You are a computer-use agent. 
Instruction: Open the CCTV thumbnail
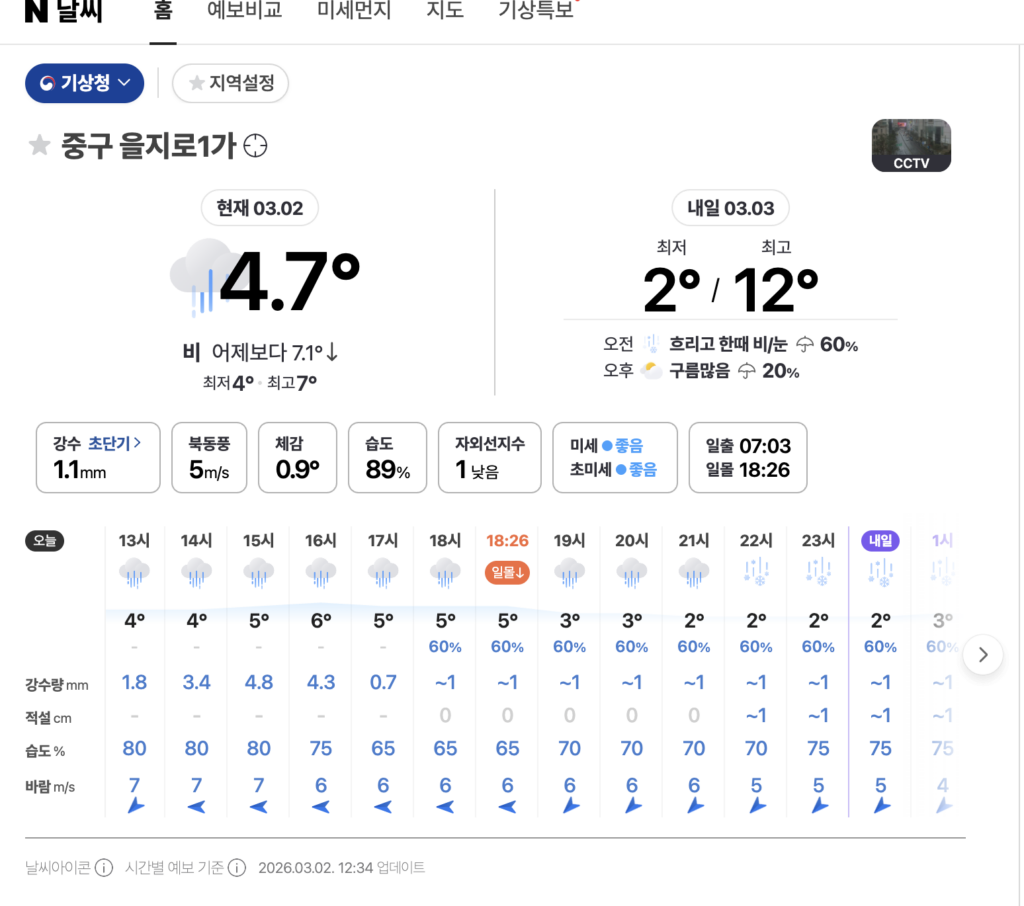coord(911,146)
